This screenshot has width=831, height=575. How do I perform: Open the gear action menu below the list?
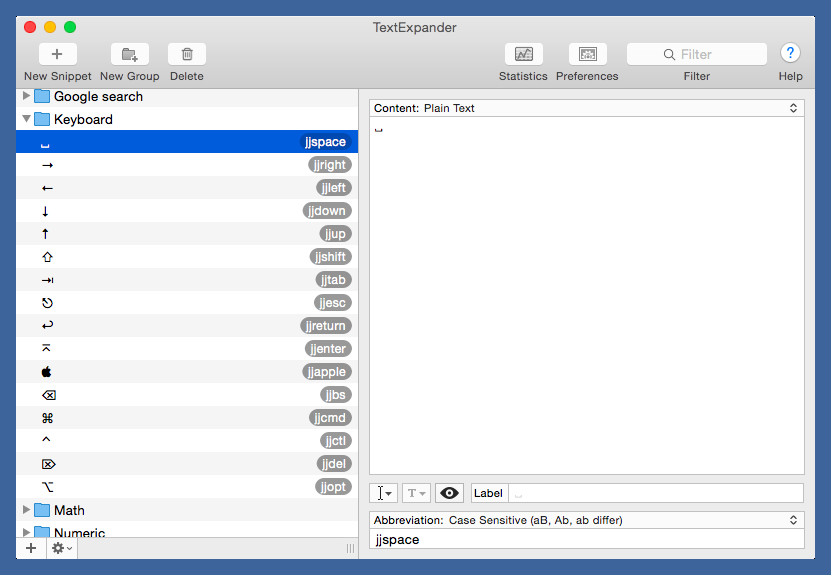tap(61, 548)
